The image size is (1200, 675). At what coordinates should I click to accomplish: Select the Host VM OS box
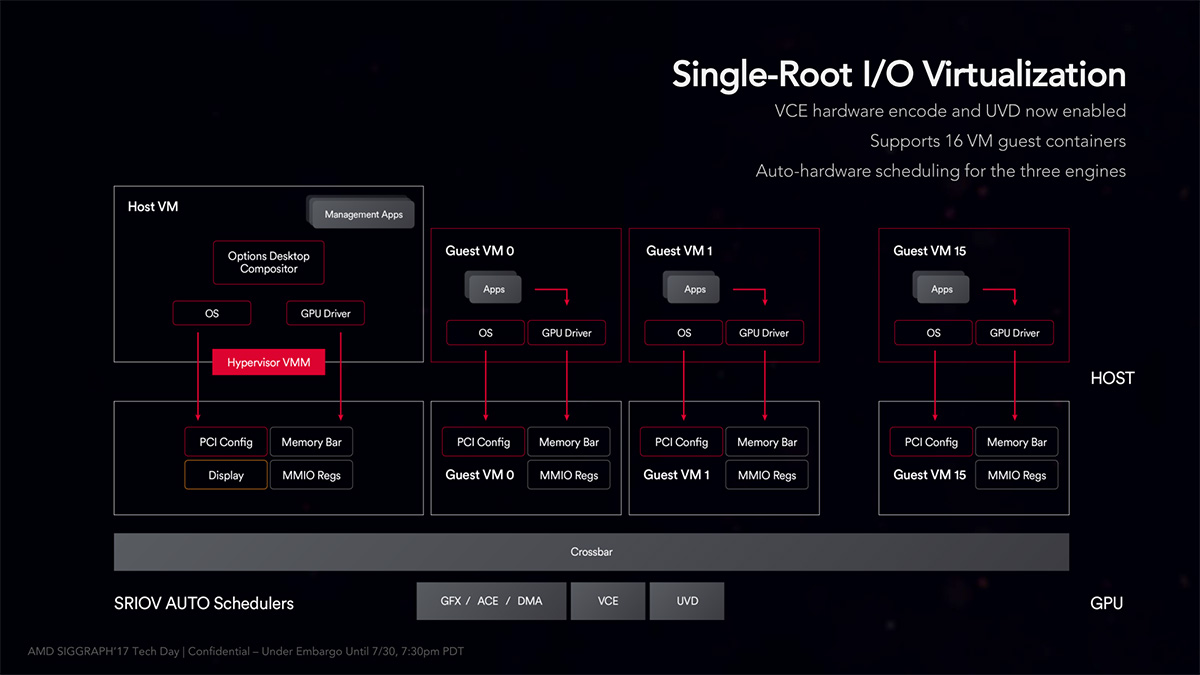(x=212, y=313)
